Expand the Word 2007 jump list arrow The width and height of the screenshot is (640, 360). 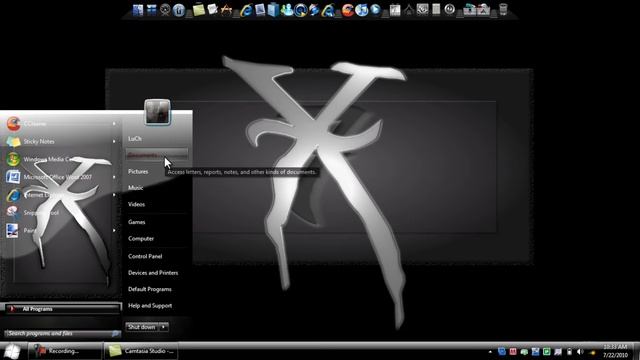click(114, 177)
